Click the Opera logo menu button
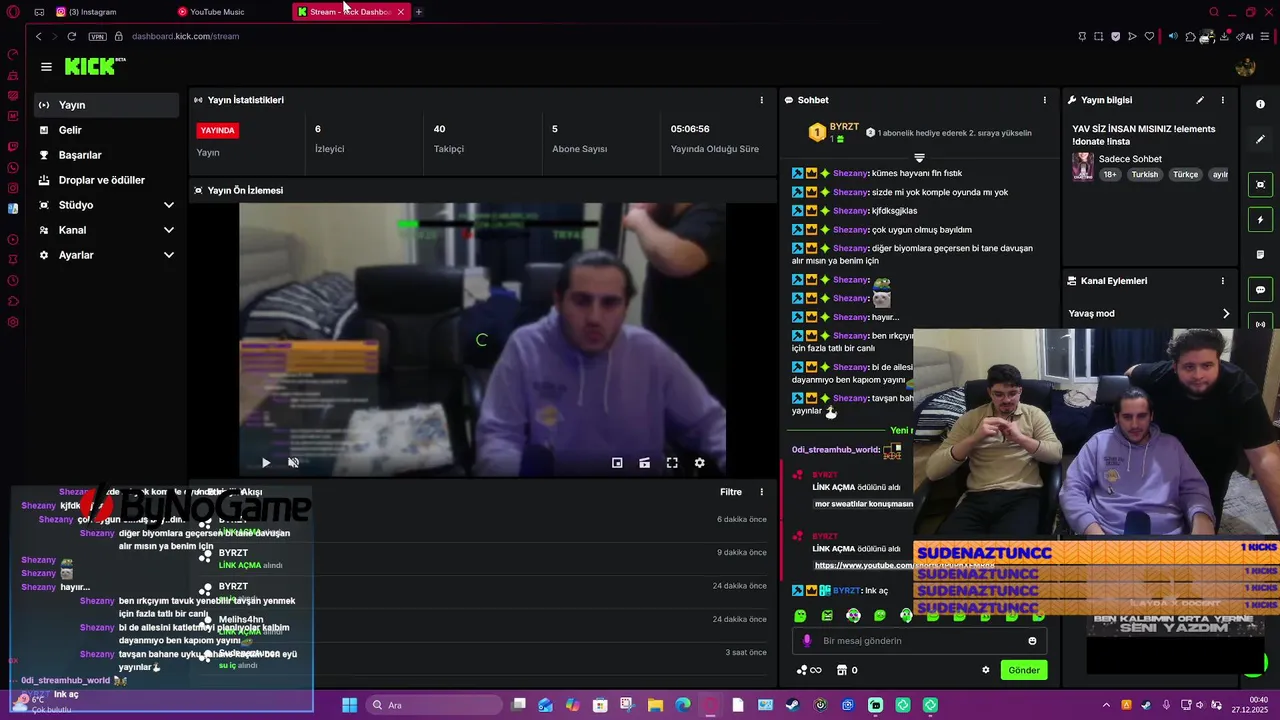The width and height of the screenshot is (1280, 720). point(13,12)
